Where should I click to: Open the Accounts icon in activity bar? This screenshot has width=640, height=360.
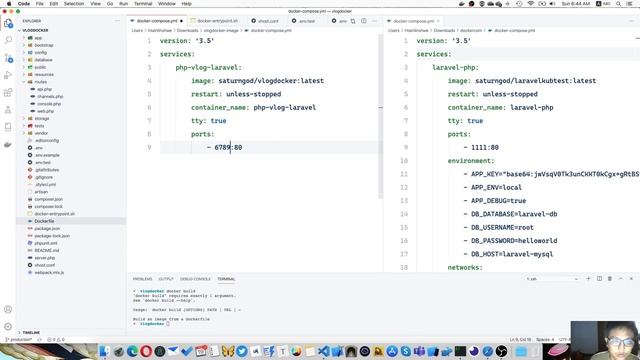coord(8,309)
